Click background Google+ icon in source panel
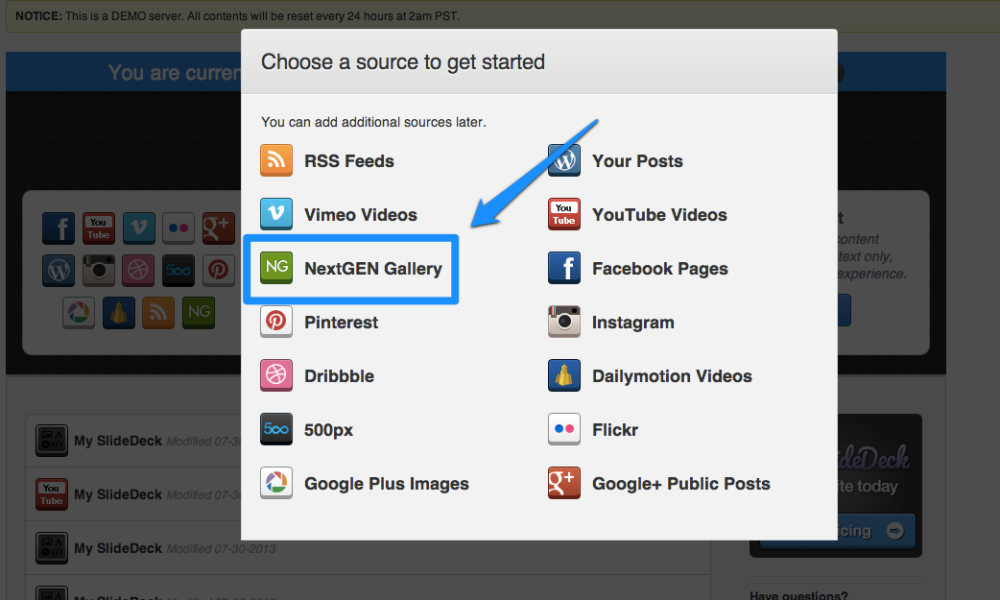The width and height of the screenshot is (1000, 600). coord(218,228)
